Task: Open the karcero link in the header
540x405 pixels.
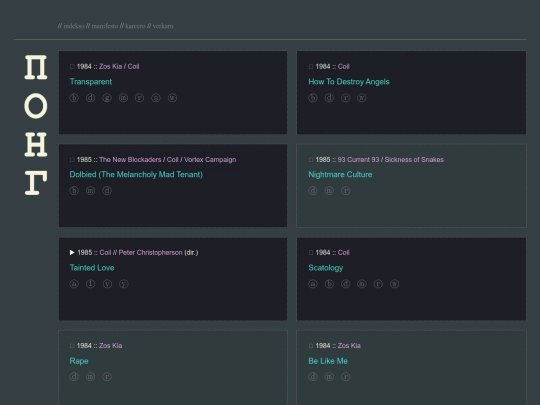Action: click(x=135, y=26)
